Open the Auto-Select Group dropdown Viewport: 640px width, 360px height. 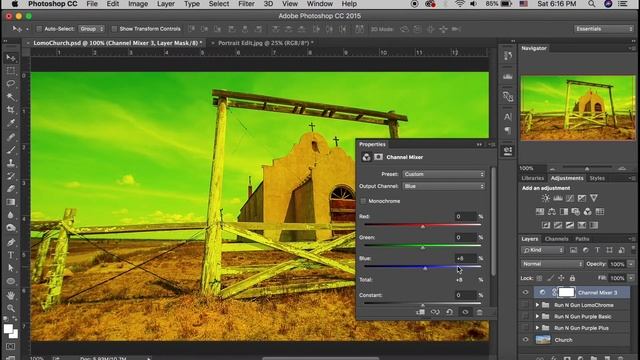91,29
